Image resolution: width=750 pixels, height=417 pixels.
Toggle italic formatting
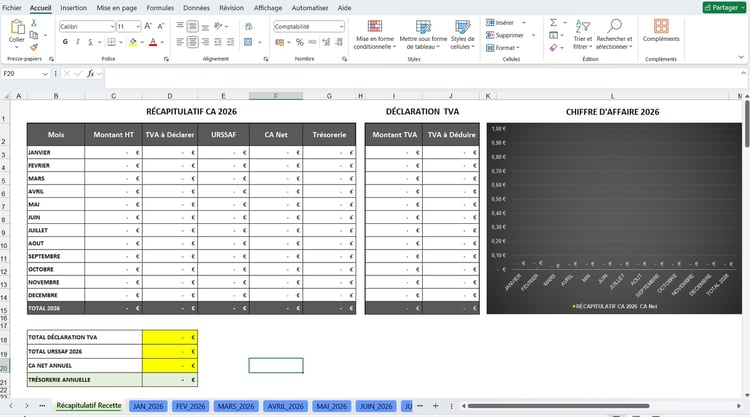tap(77, 42)
